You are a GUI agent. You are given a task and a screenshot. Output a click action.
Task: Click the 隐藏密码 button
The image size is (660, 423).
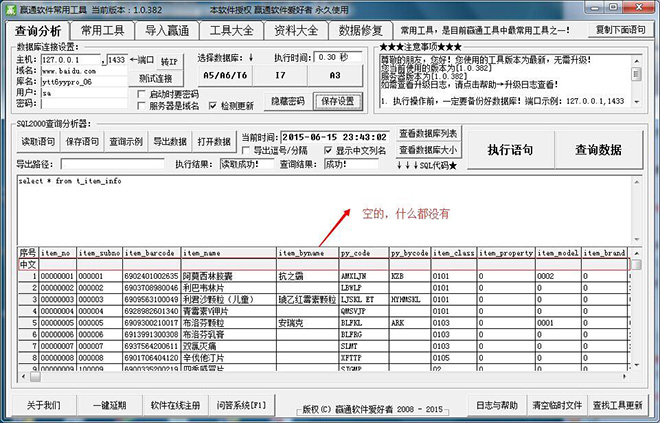point(288,101)
